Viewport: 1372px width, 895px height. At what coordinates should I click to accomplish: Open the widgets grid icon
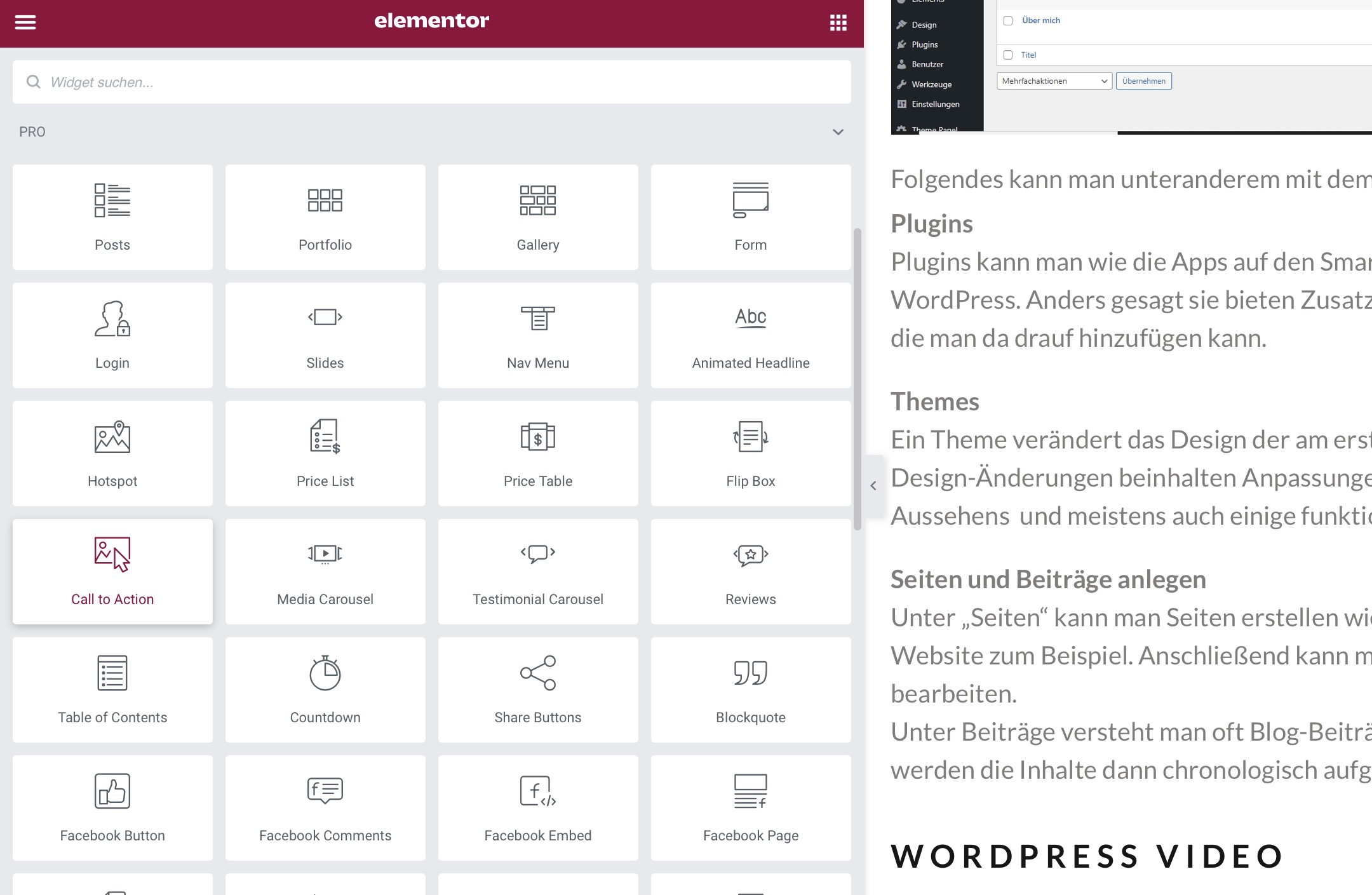tap(838, 23)
